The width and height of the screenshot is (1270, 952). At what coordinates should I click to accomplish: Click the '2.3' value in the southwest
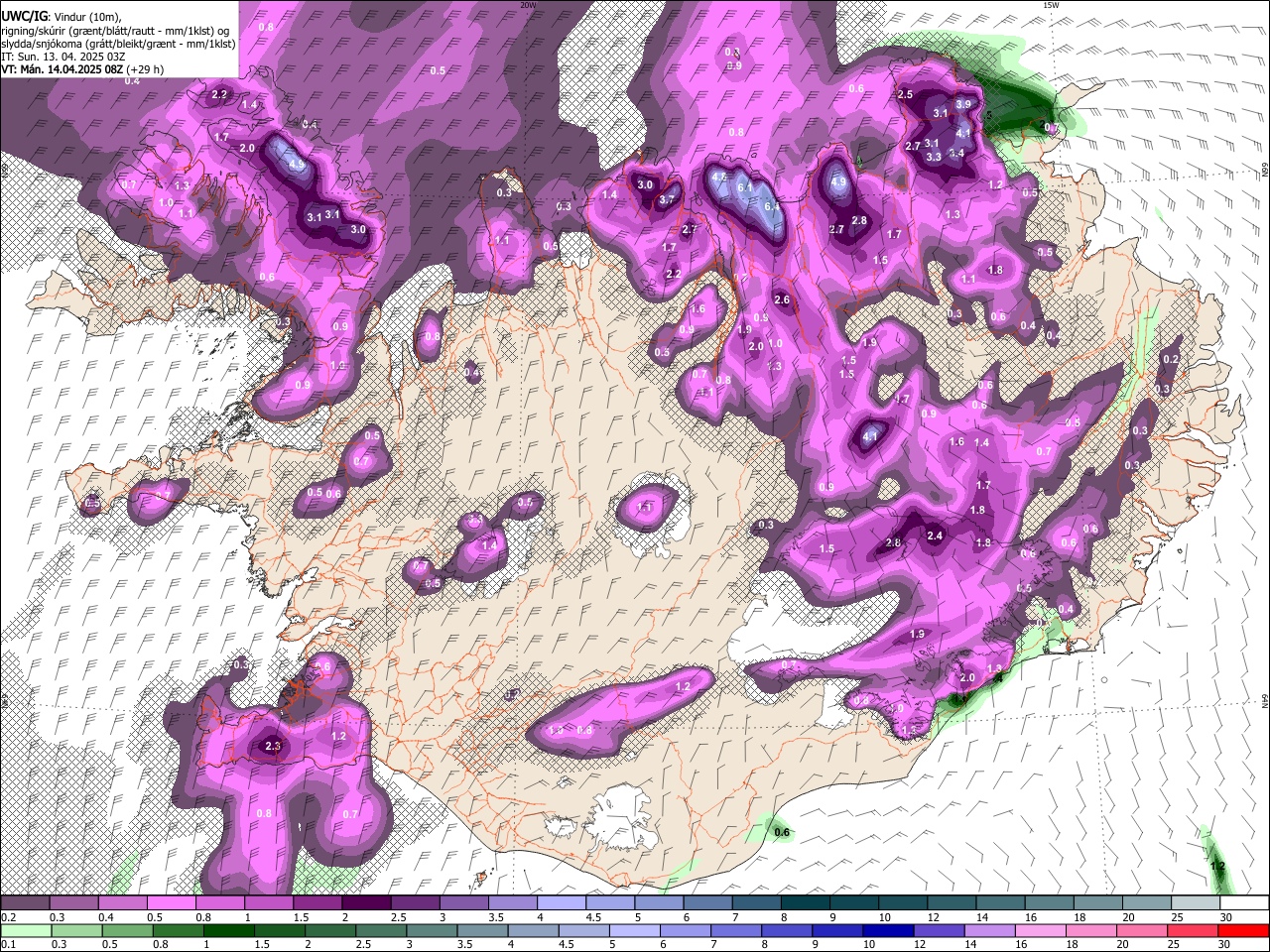(274, 746)
